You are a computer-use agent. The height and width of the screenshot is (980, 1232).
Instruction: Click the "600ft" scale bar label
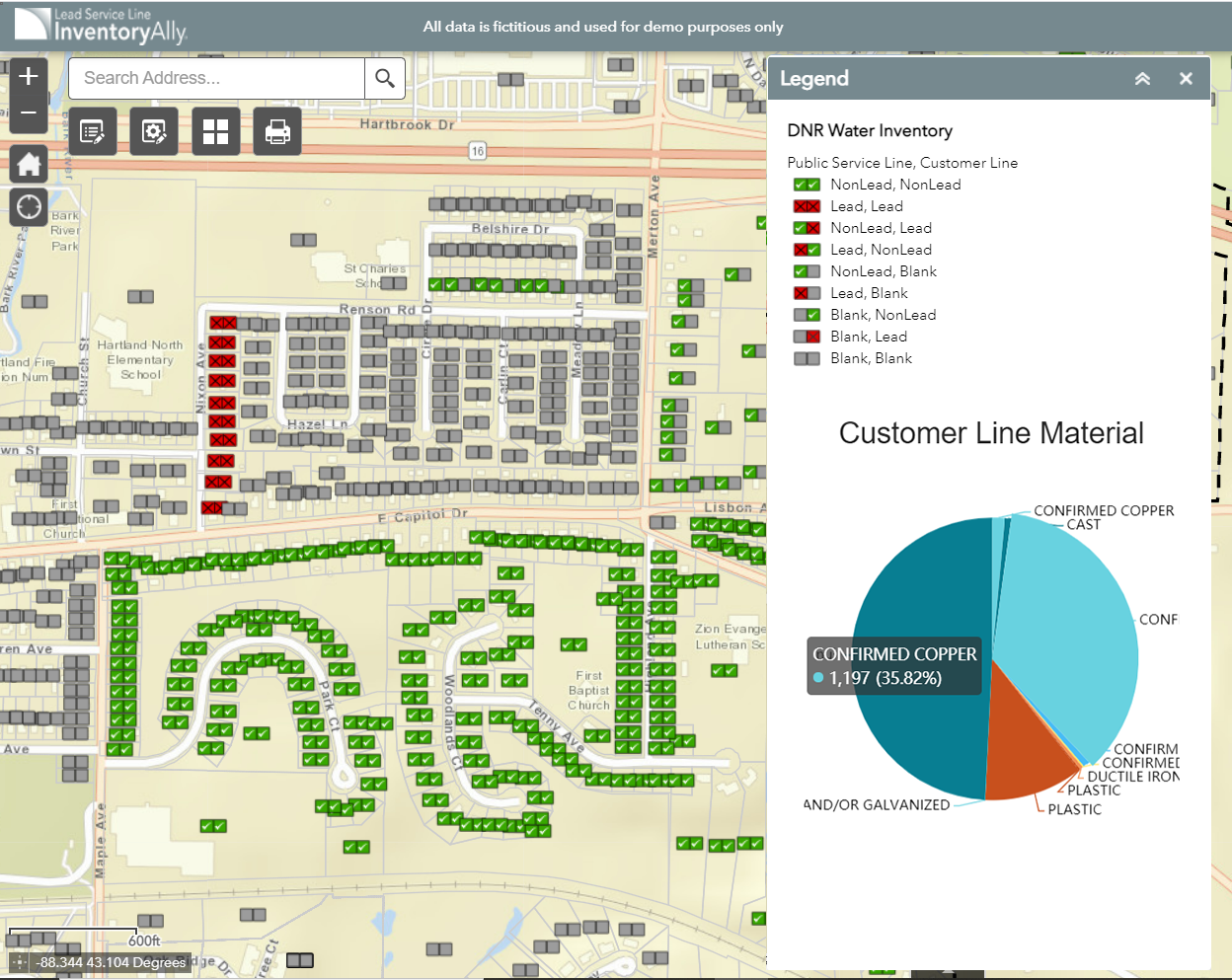click(144, 941)
